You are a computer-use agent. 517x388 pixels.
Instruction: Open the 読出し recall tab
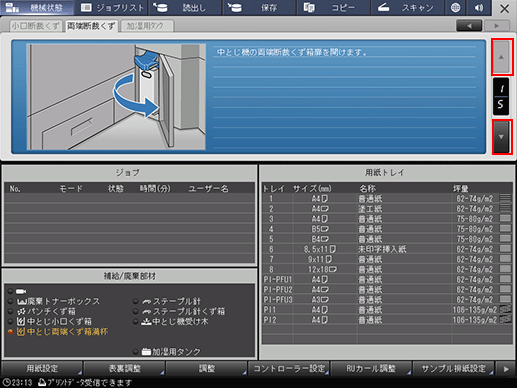point(186,7)
